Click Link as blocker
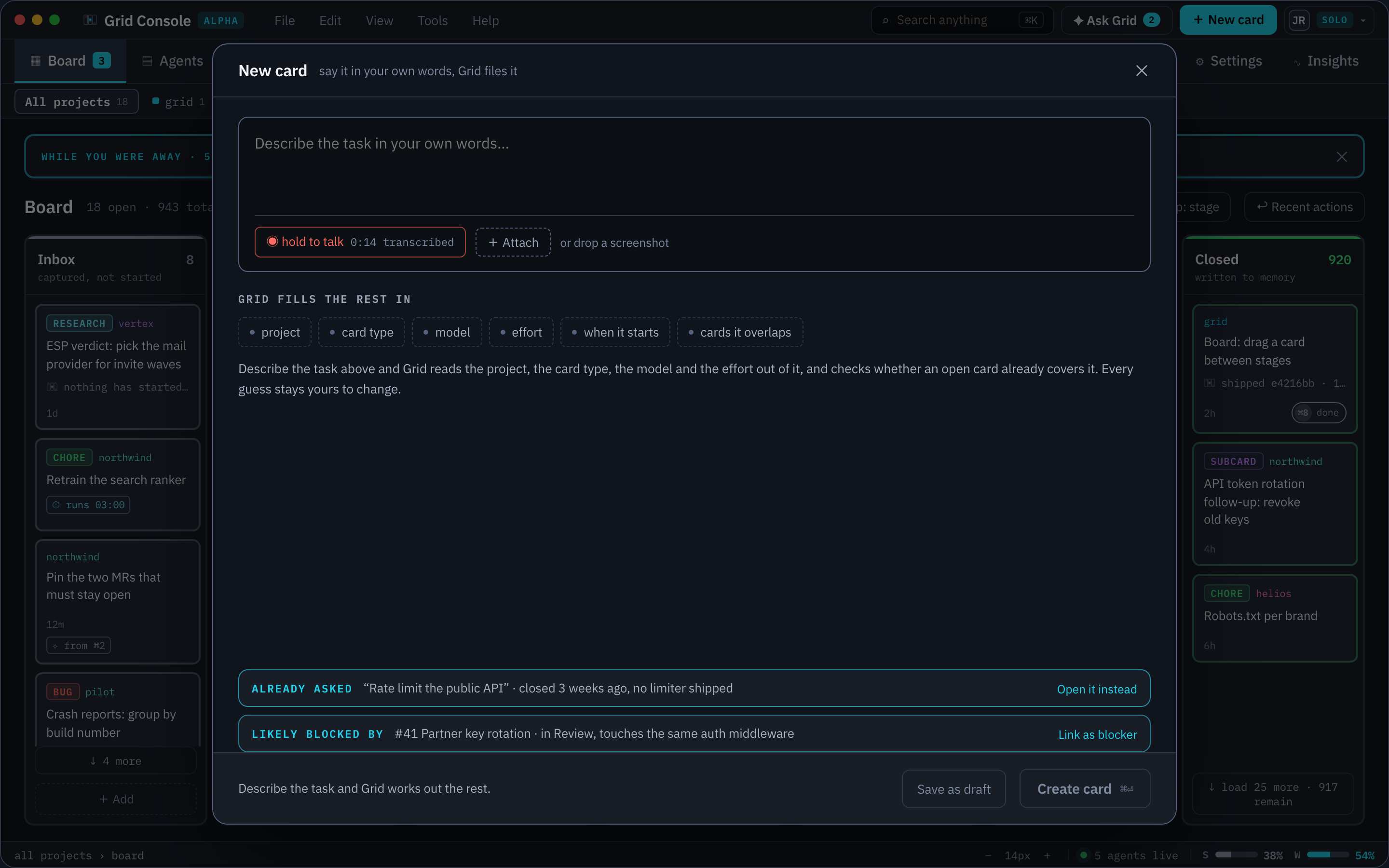The height and width of the screenshot is (868, 1389). pyautogui.click(x=1097, y=734)
